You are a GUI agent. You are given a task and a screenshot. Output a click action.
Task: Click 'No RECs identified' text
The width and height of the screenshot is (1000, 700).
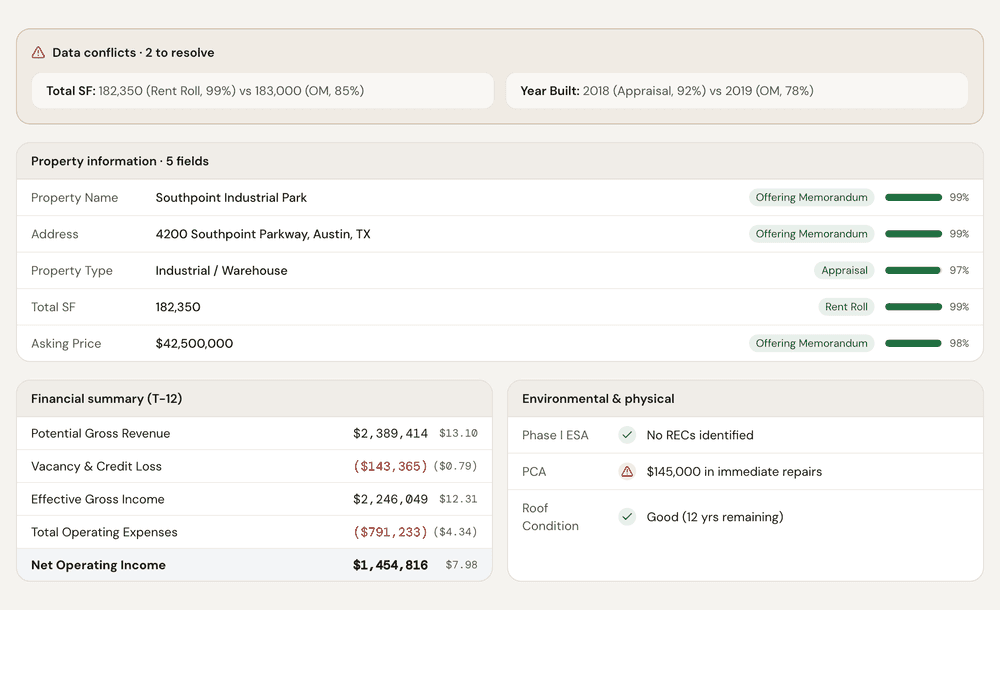(700, 435)
